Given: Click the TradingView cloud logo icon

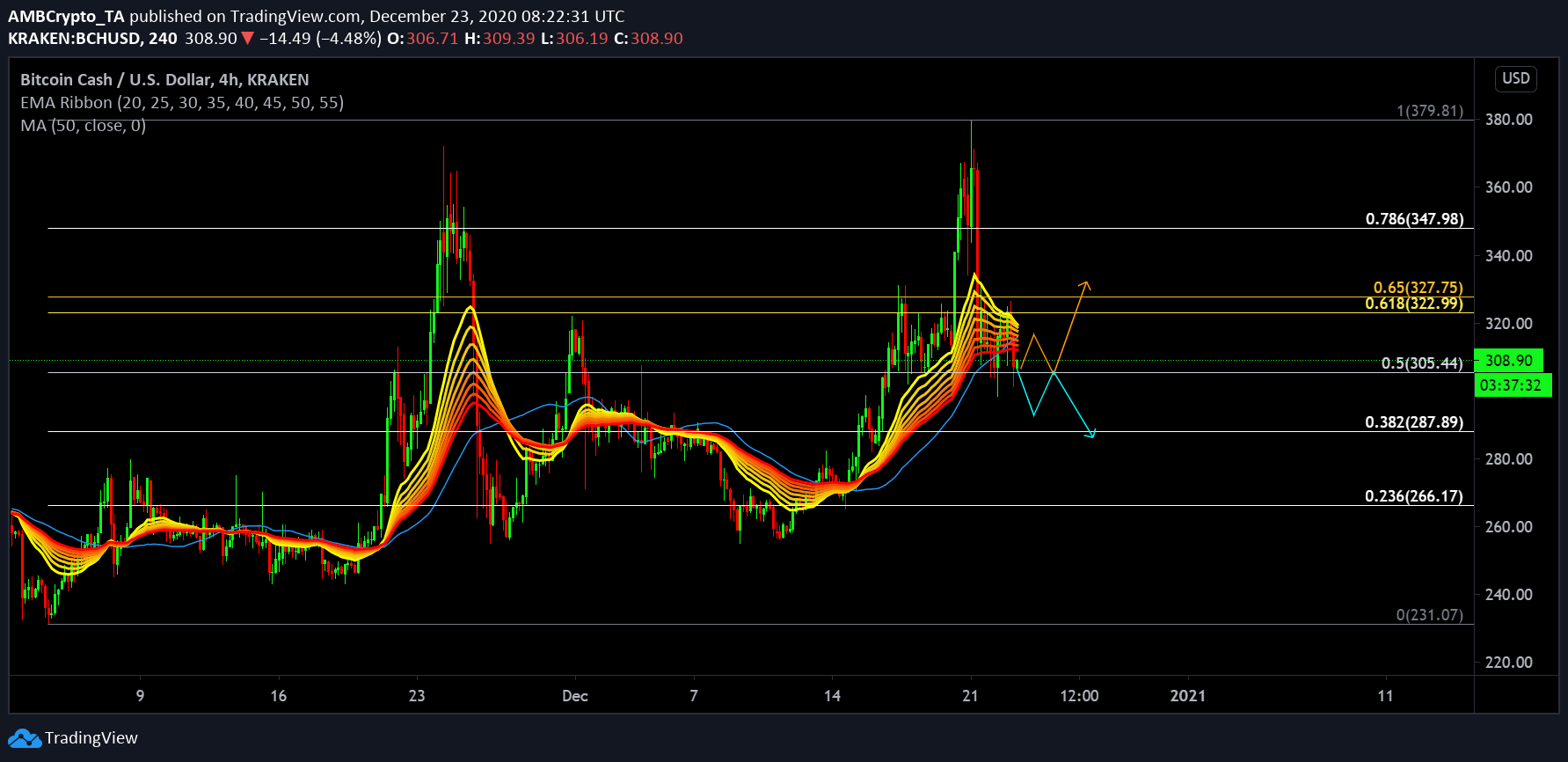Looking at the screenshot, I should [25, 738].
